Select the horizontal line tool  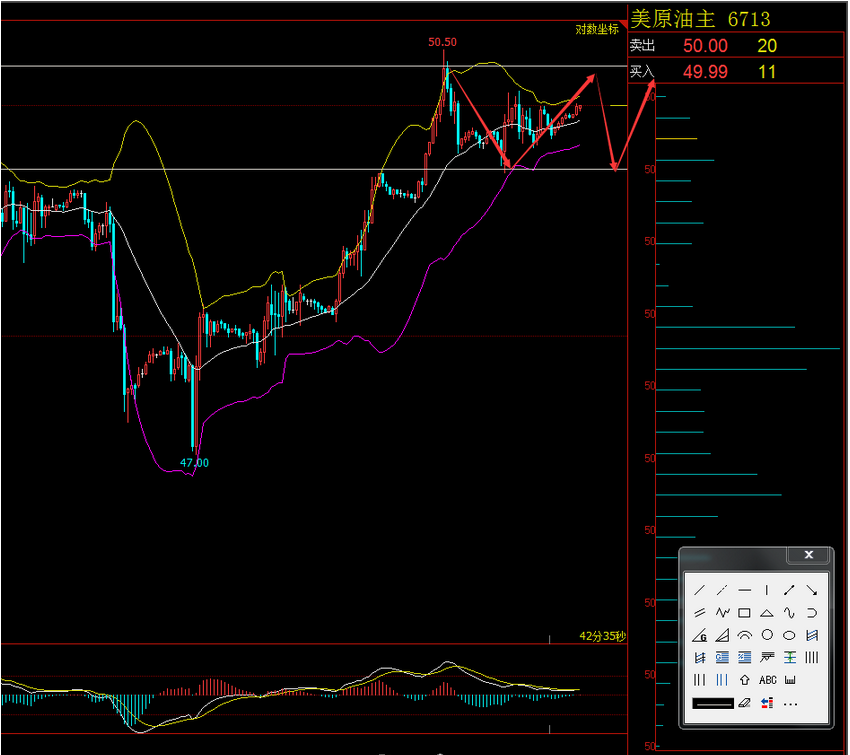point(745,590)
